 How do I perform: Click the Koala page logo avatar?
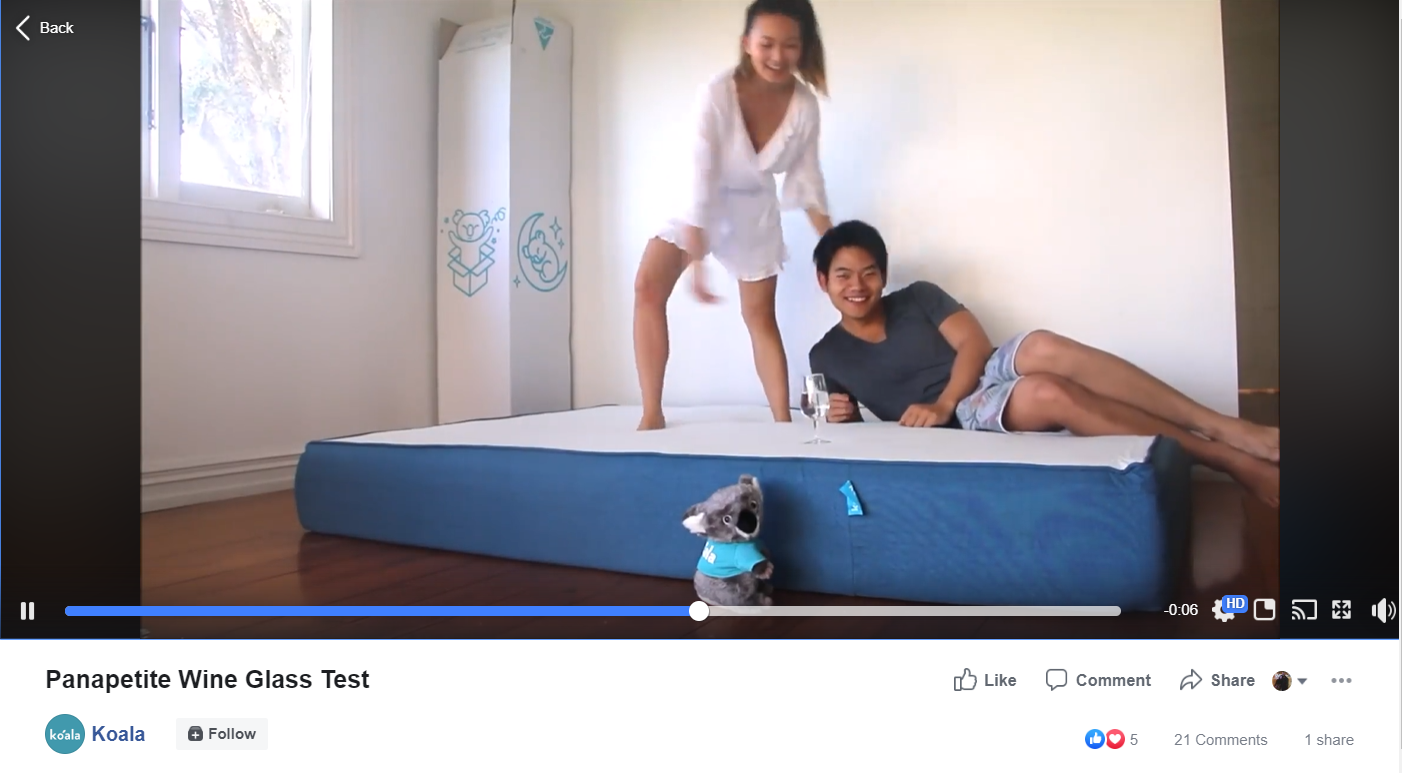click(65, 734)
